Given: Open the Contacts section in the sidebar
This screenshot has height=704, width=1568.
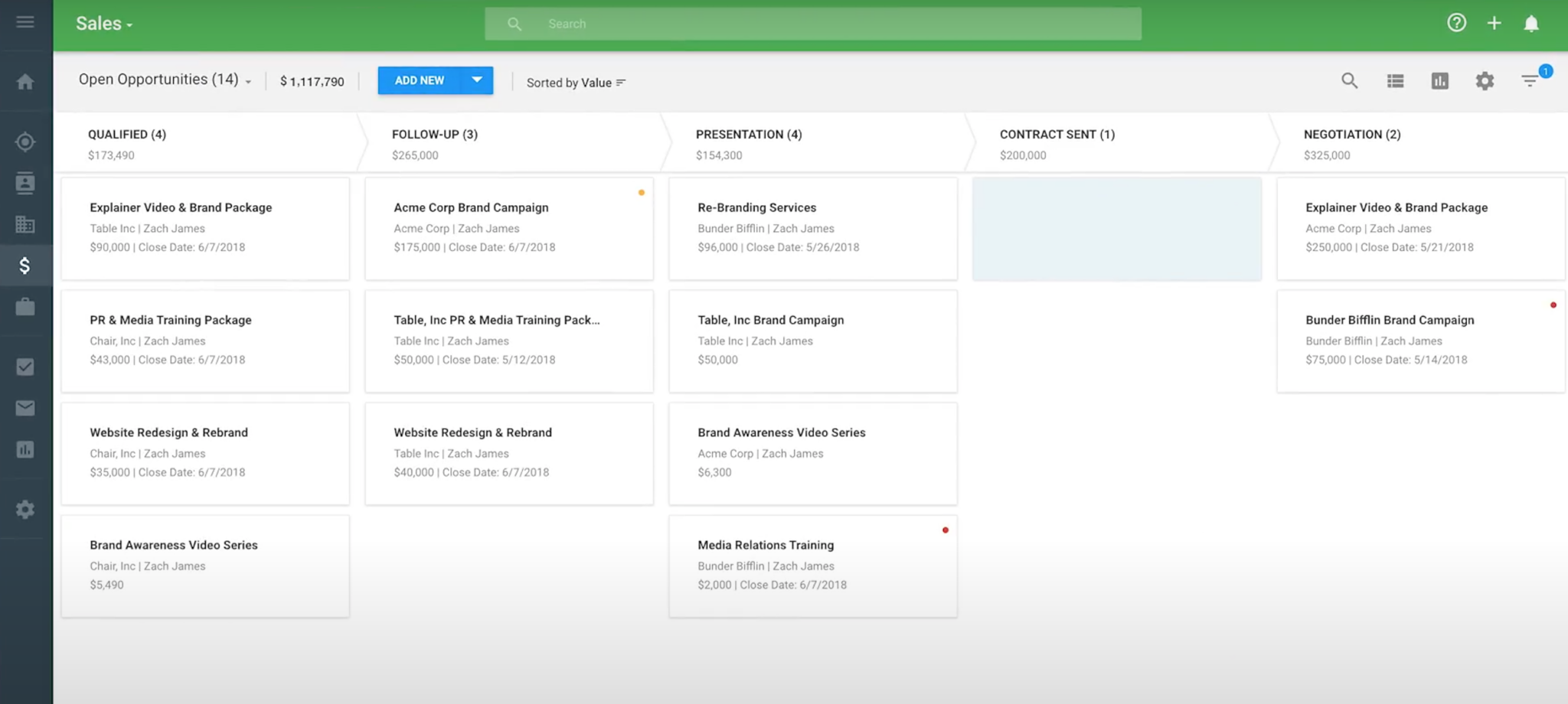Looking at the screenshot, I should click(25, 183).
